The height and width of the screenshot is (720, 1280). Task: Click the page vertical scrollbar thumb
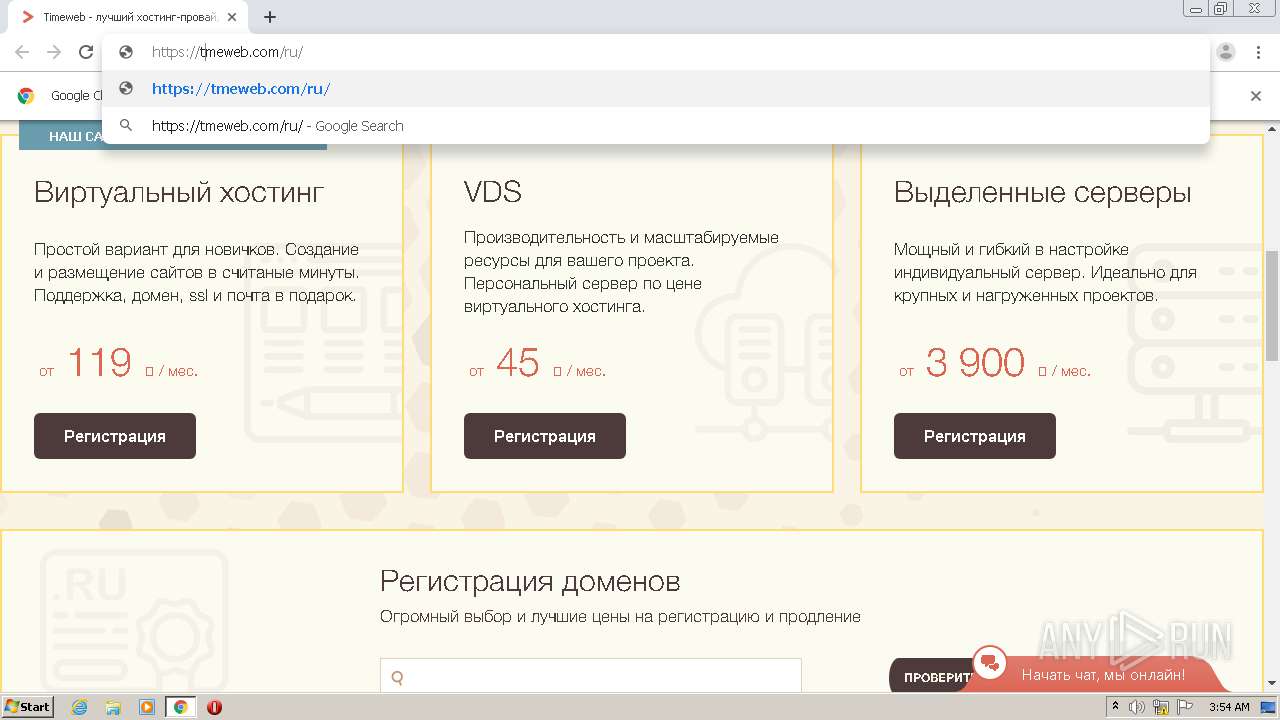click(x=1272, y=305)
